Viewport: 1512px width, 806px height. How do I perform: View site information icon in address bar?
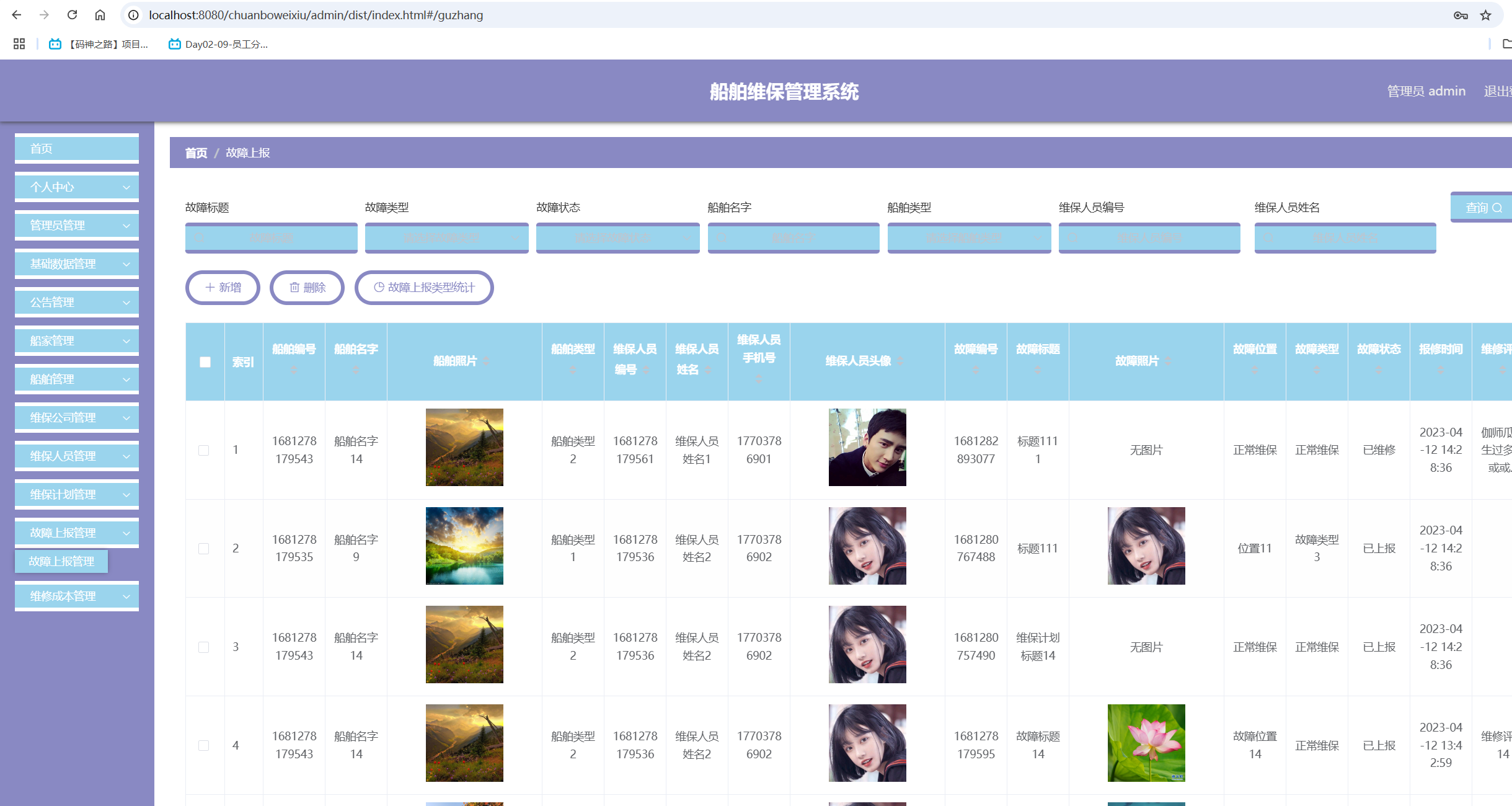(133, 15)
